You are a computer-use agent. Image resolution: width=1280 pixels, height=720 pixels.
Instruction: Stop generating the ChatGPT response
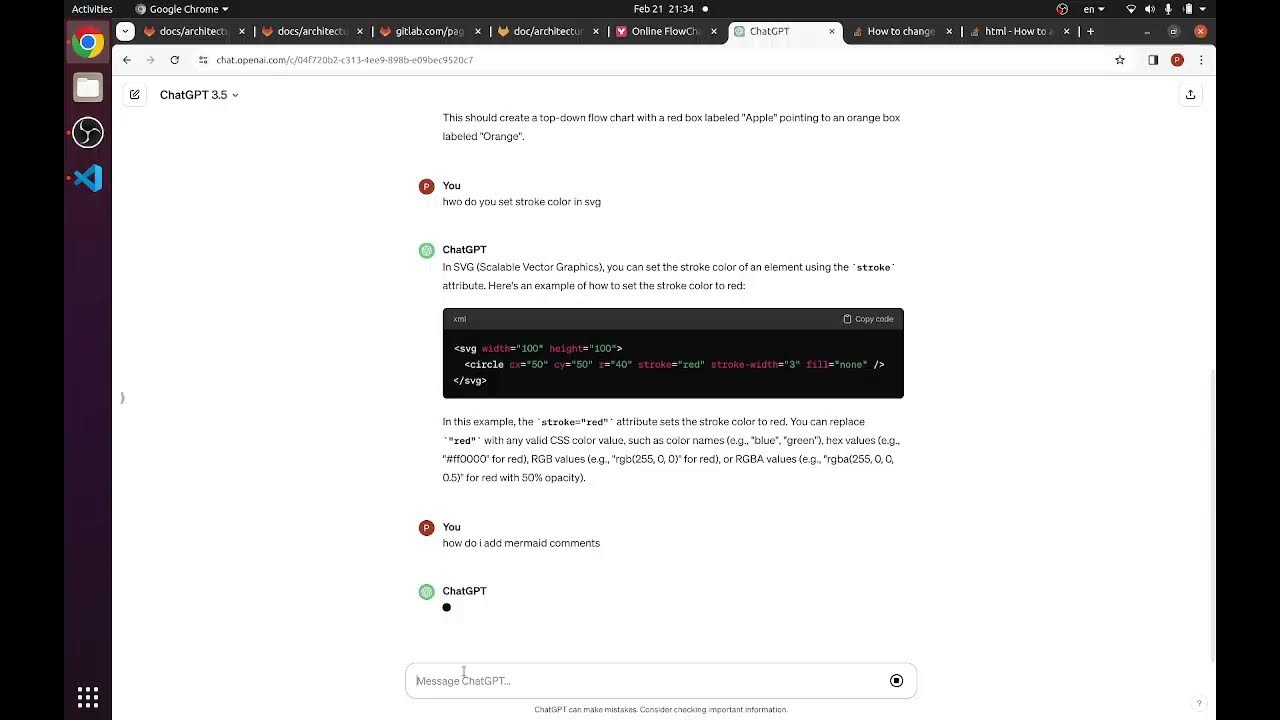(896, 681)
